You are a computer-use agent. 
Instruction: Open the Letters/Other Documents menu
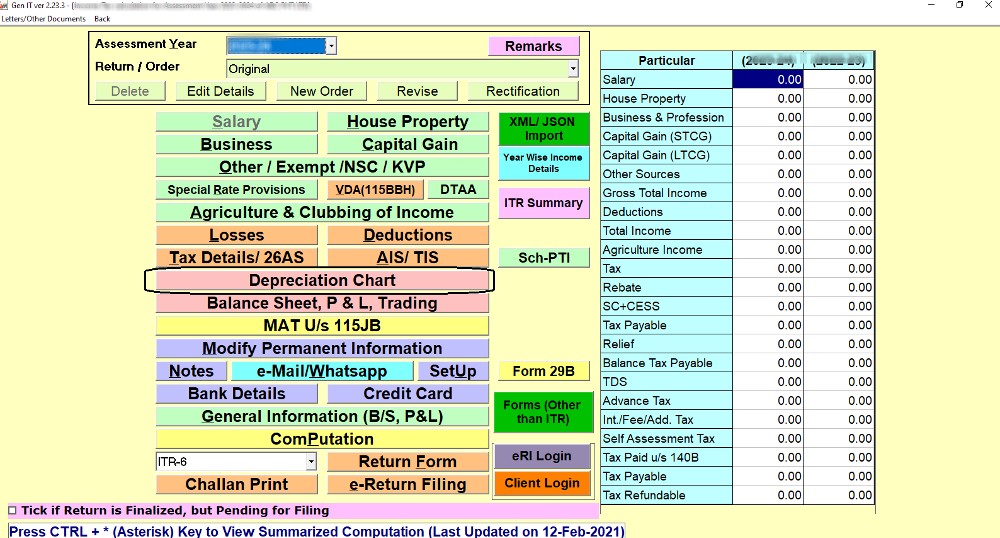[43, 19]
